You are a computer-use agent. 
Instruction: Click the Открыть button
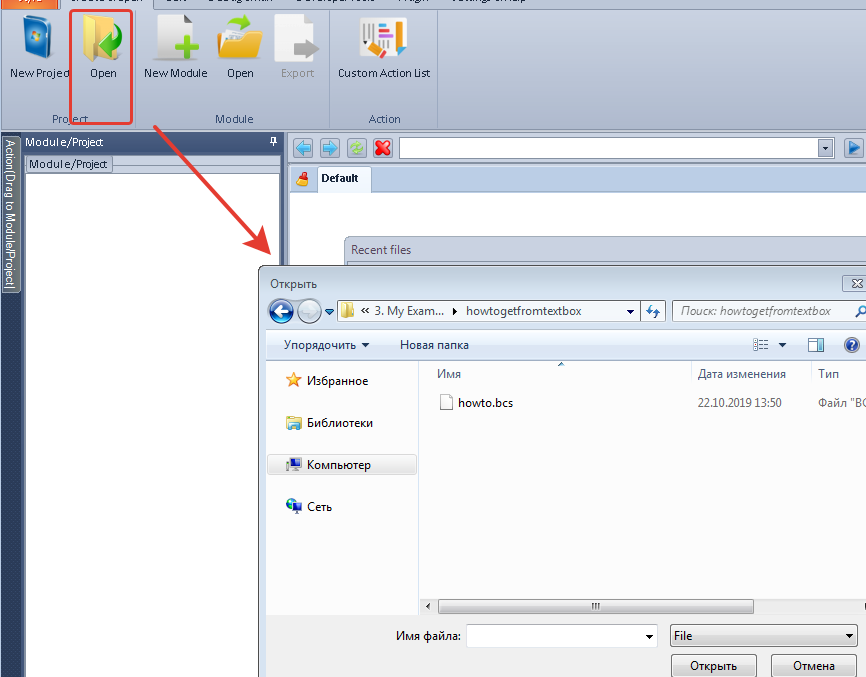(x=714, y=666)
